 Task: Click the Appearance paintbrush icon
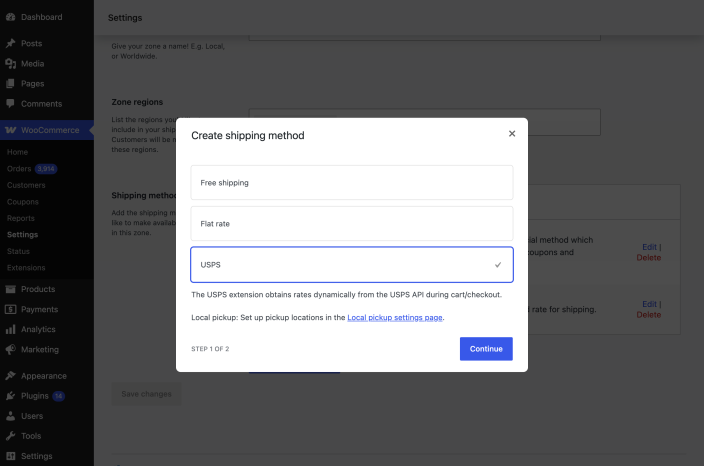tap(11, 376)
